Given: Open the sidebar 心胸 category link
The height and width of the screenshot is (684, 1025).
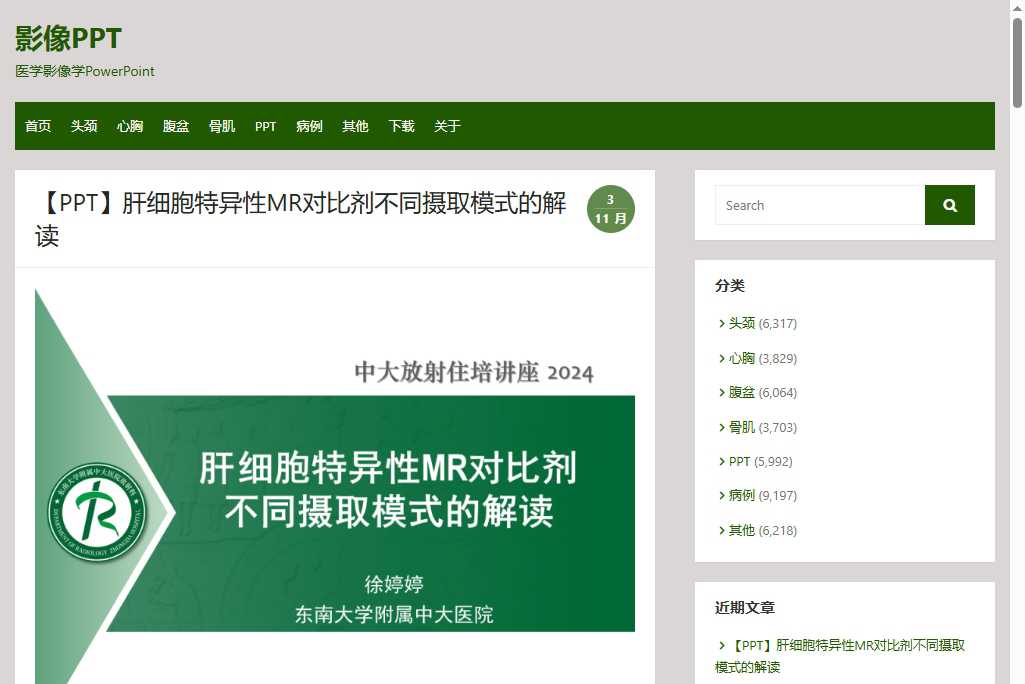Looking at the screenshot, I should pos(742,358).
